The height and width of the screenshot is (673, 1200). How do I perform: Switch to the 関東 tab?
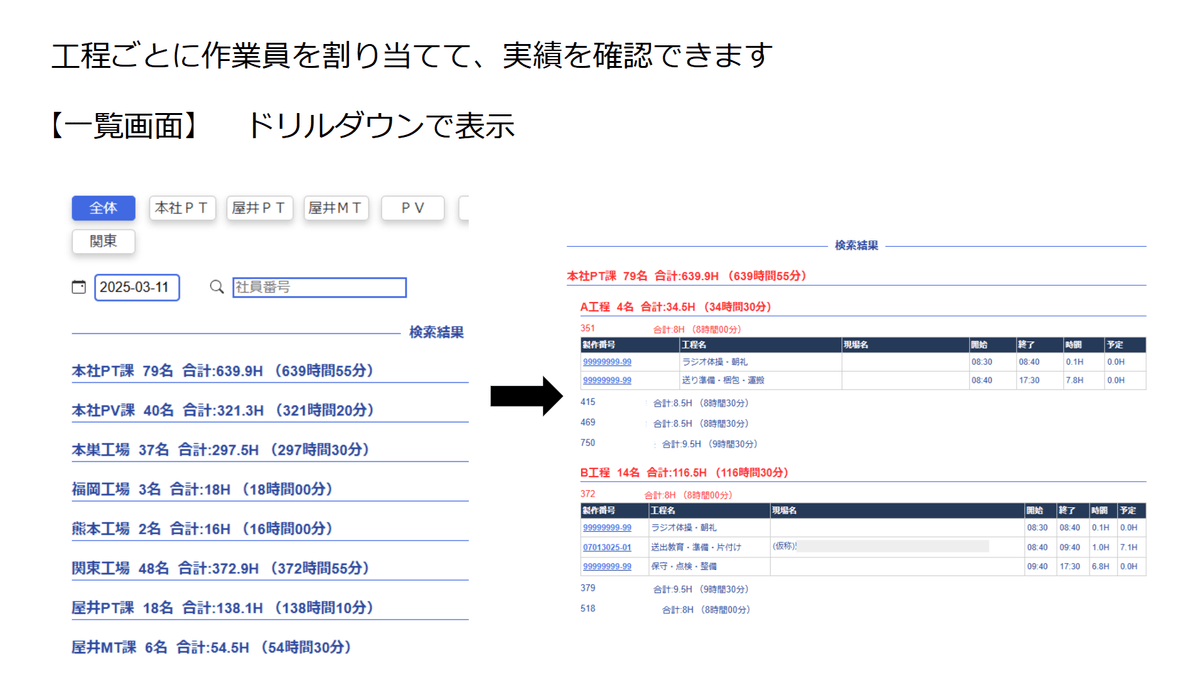coord(103,241)
